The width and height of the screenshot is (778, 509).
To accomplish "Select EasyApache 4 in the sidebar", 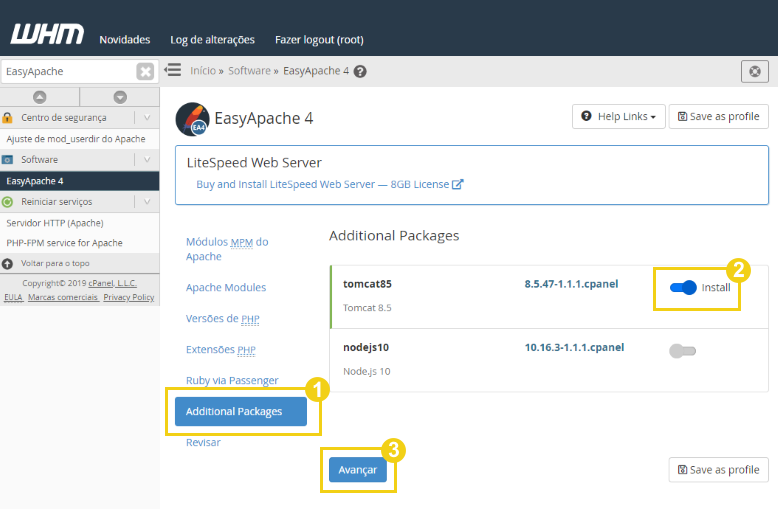I will (79, 181).
